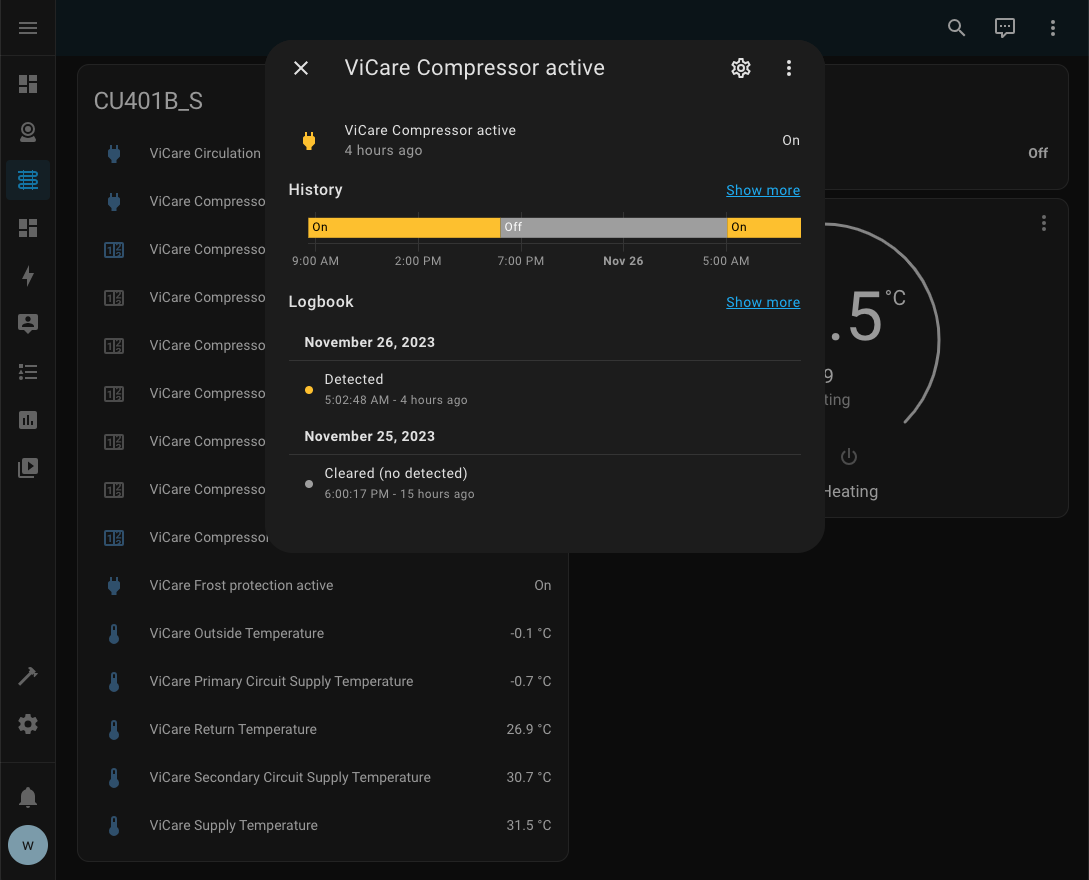Click the On state in dialog
1089x880 pixels.
pyautogui.click(x=790, y=140)
